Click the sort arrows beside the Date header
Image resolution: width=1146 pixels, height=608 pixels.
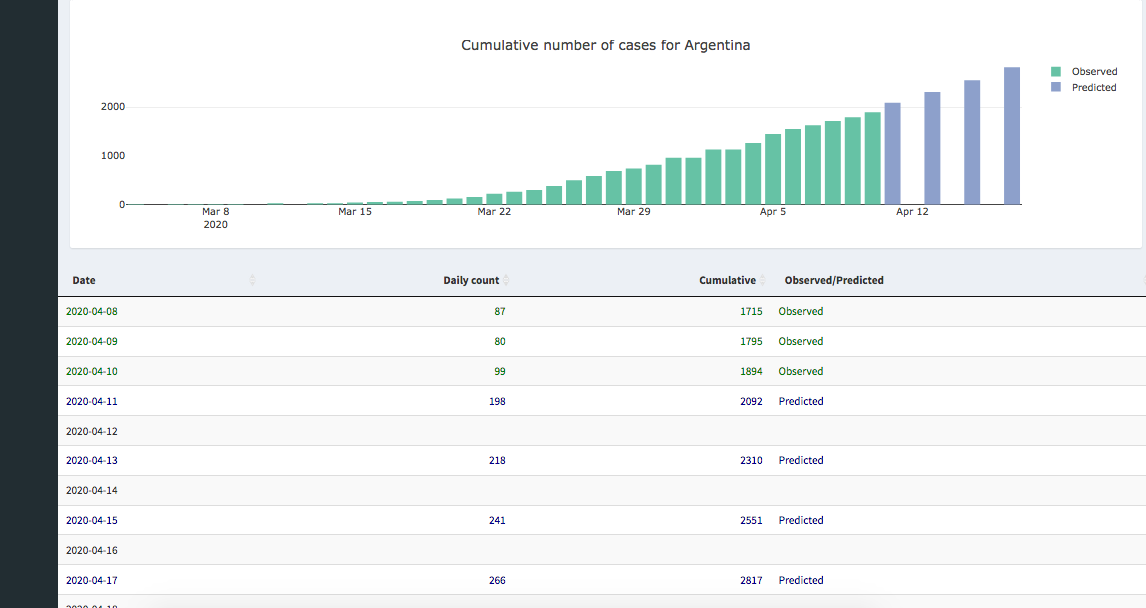point(252,281)
